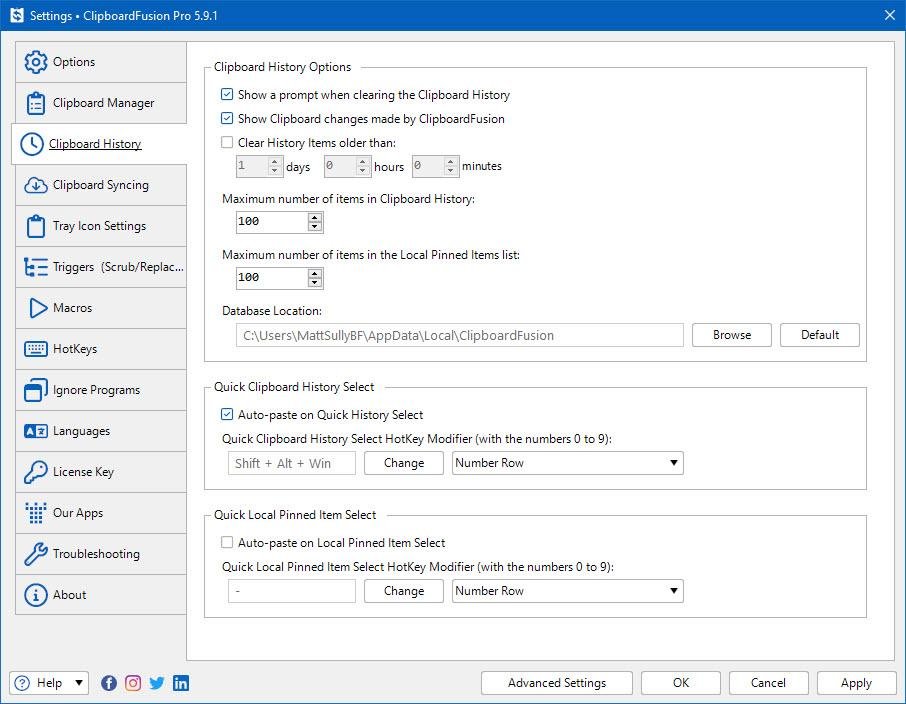Open Advanced Settings

(x=556, y=683)
